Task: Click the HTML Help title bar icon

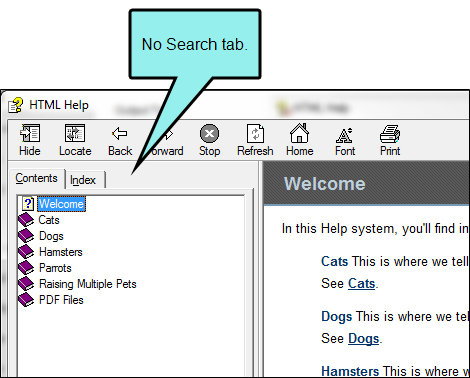Action: (x=16, y=105)
